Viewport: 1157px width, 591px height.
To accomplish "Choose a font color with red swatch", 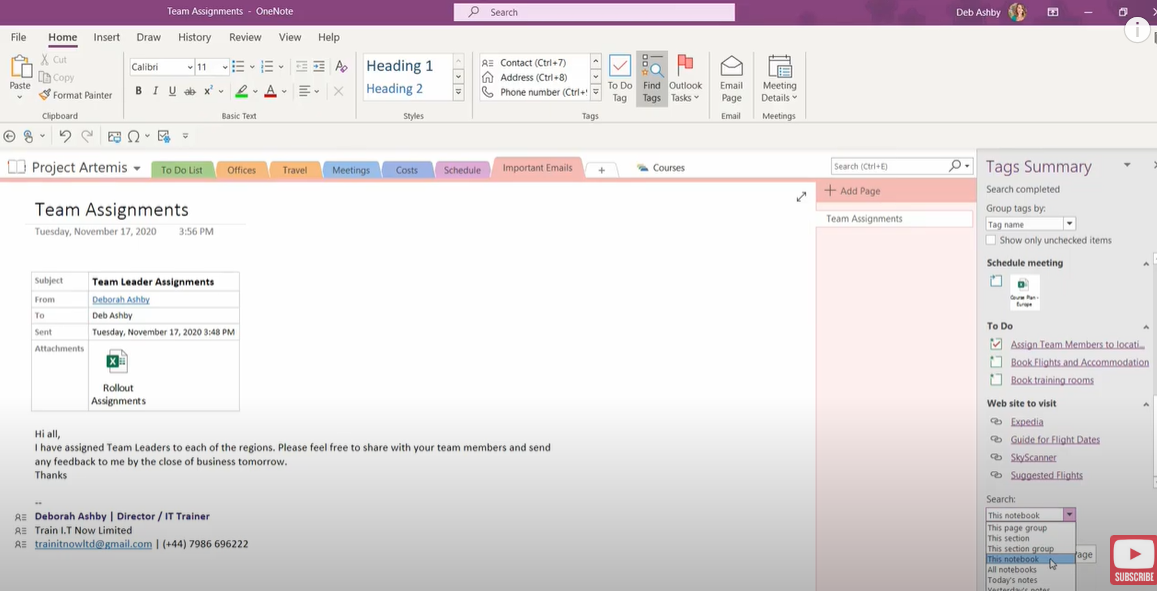I will pos(272,91).
